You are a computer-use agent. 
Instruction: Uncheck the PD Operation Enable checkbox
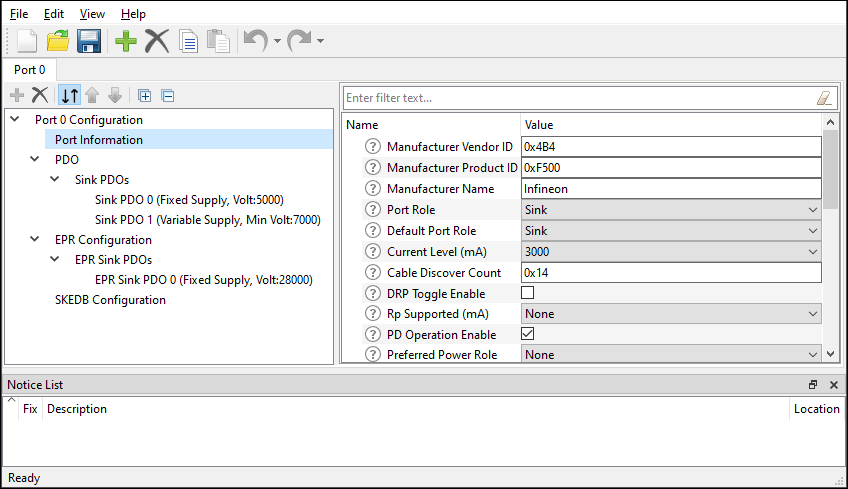pyautogui.click(x=527, y=334)
